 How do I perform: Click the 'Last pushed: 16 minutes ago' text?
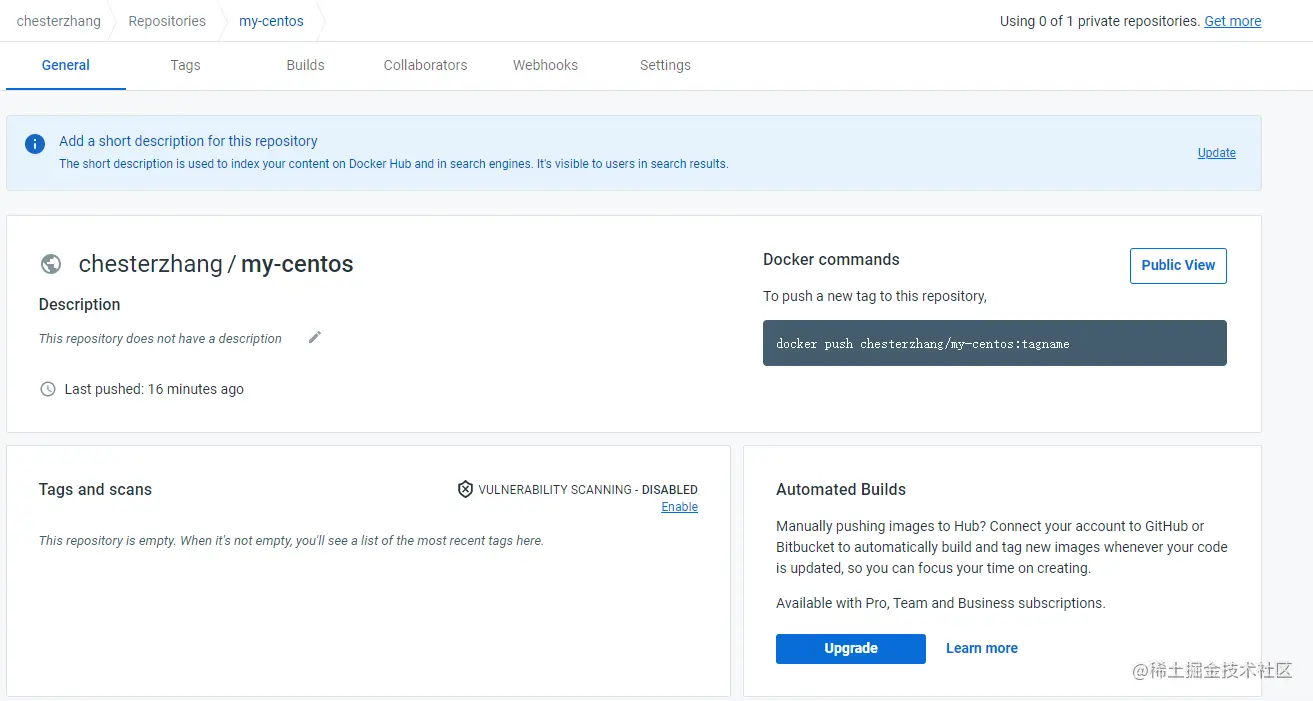click(154, 389)
